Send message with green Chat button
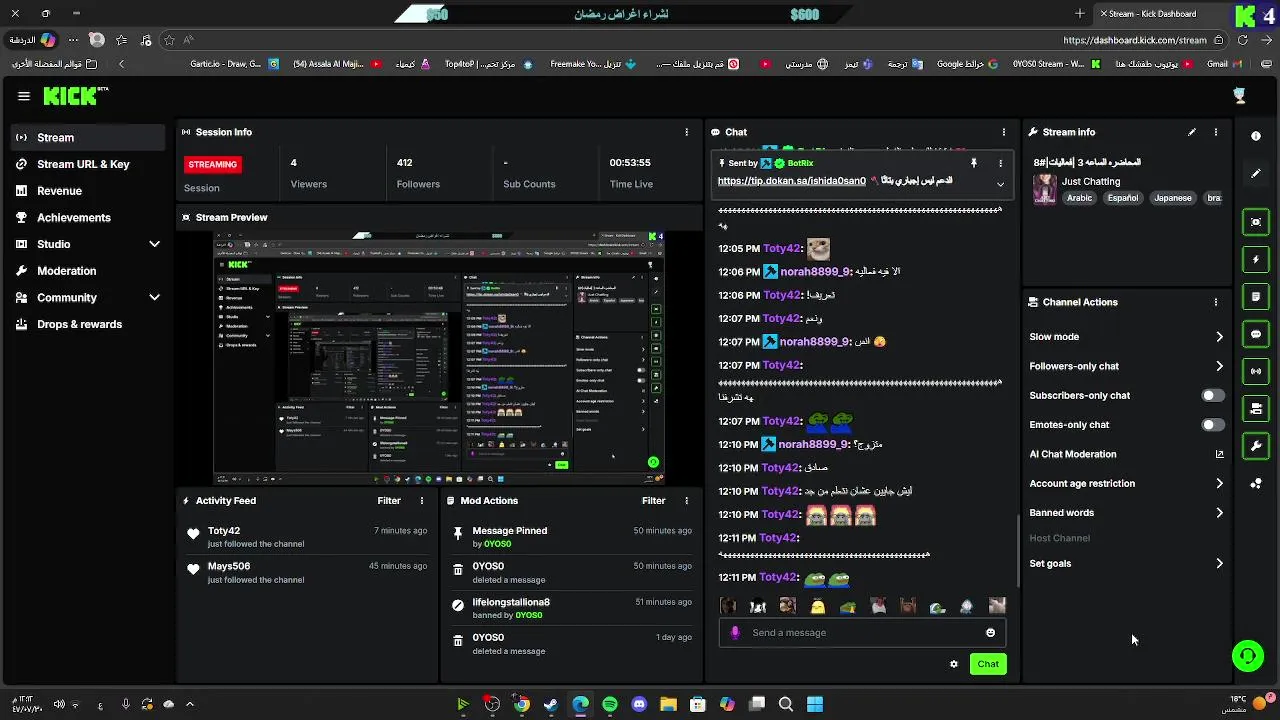This screenshot has width=1280, height=720. 988,664
